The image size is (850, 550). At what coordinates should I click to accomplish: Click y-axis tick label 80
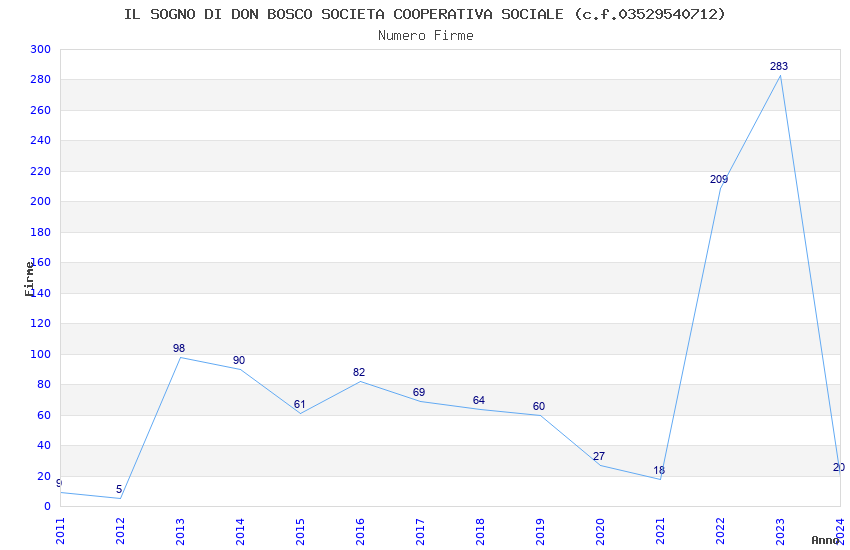click(44, 384)
